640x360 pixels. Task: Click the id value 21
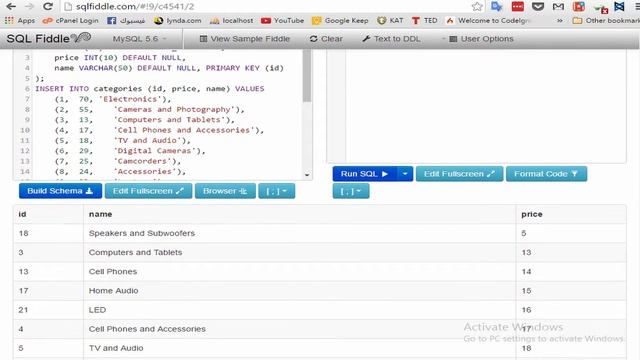tap(23, 310)
